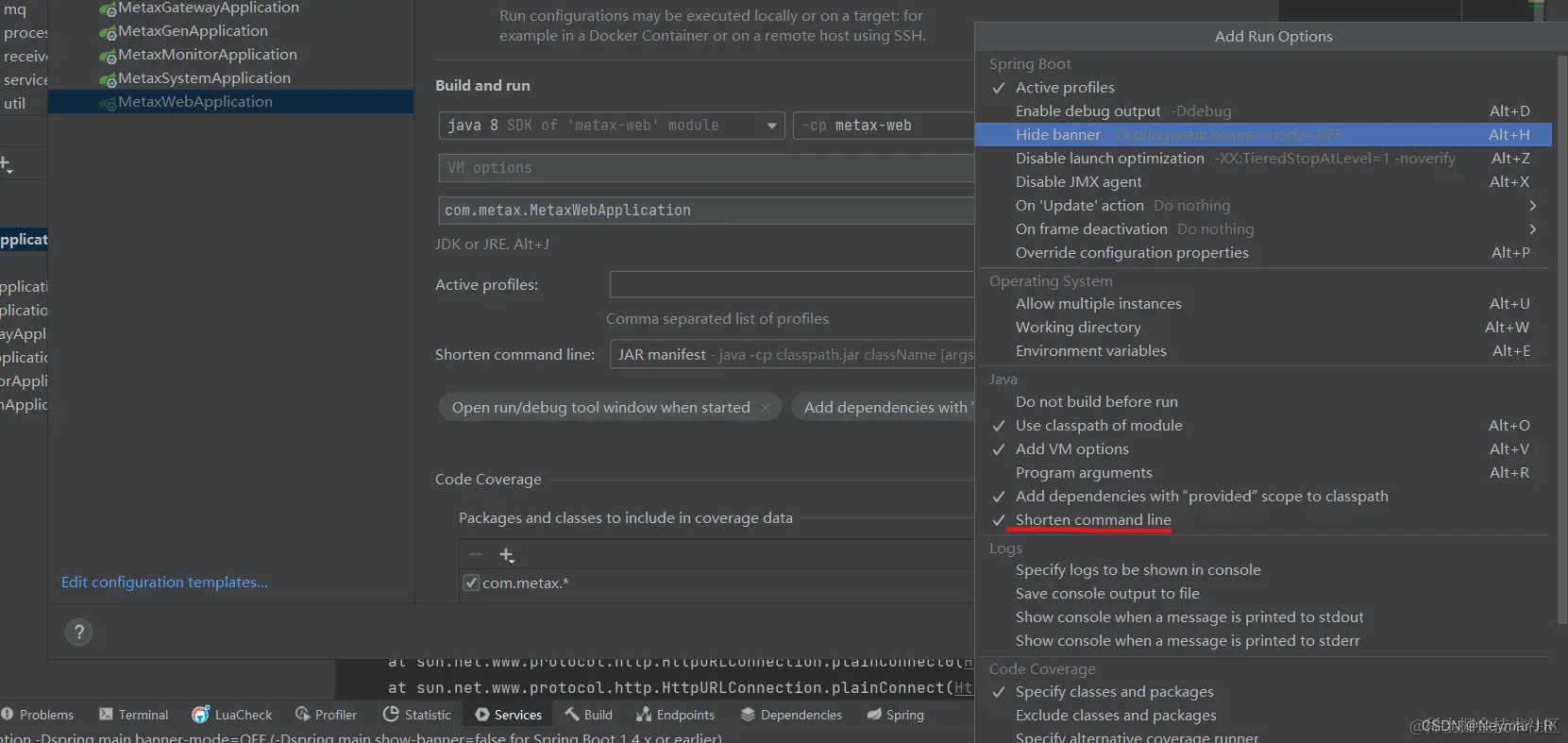Choose Allow multiple instances option
Screen dimensions: 1568x743
pos(1262,304)
